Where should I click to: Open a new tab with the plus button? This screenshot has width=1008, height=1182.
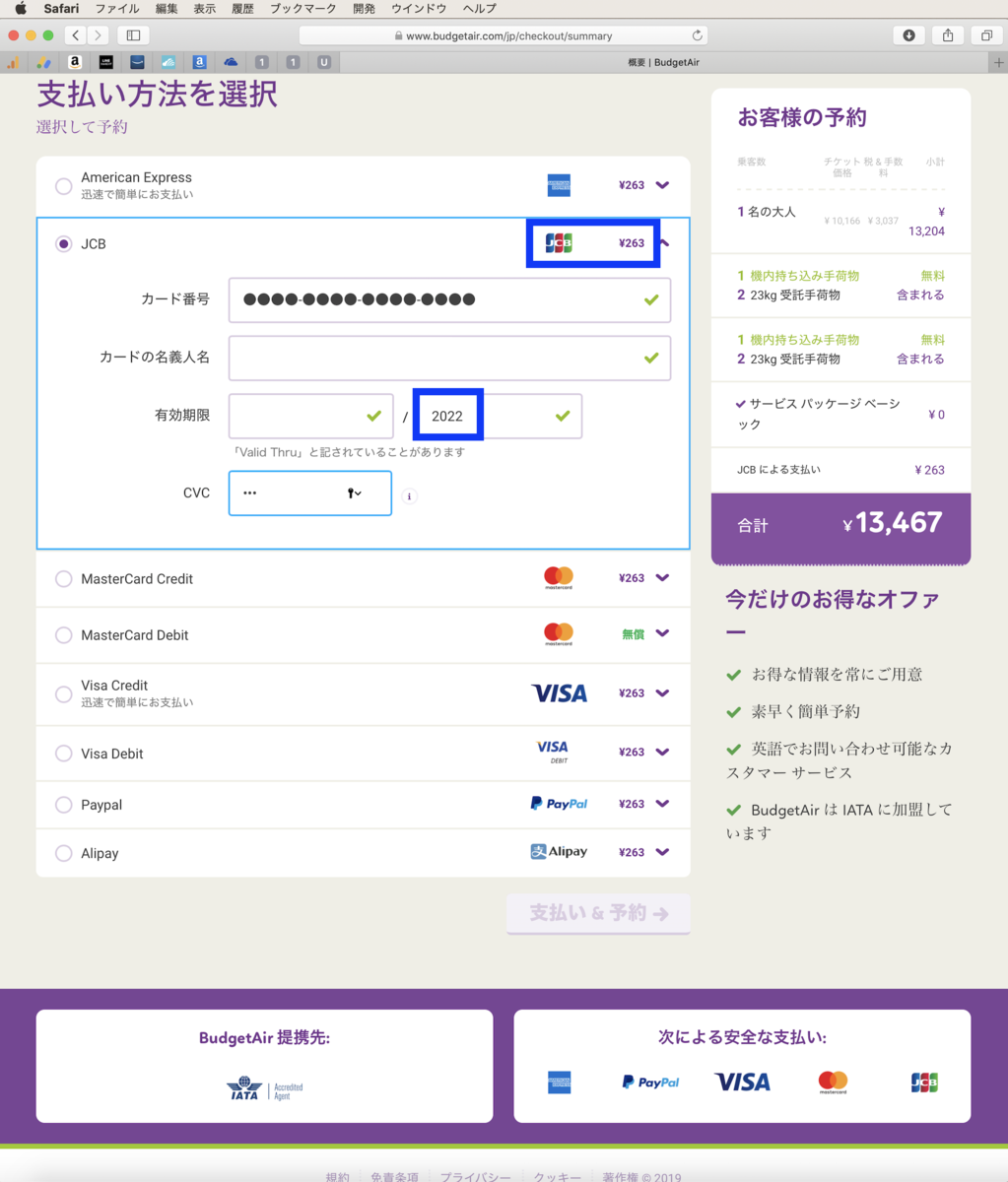pos(999,62)
